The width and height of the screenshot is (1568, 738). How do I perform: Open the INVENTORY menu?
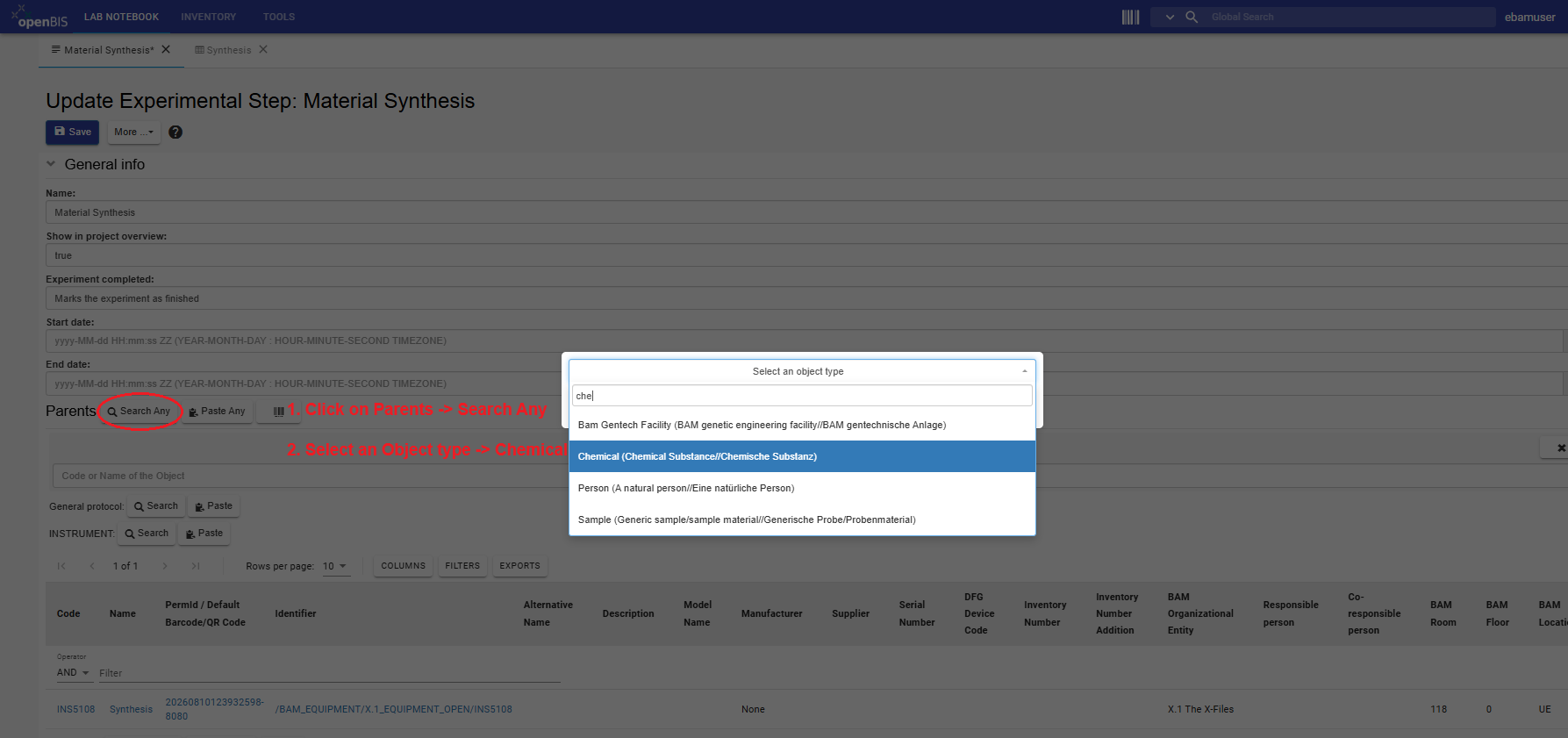(x=208, y=17)
